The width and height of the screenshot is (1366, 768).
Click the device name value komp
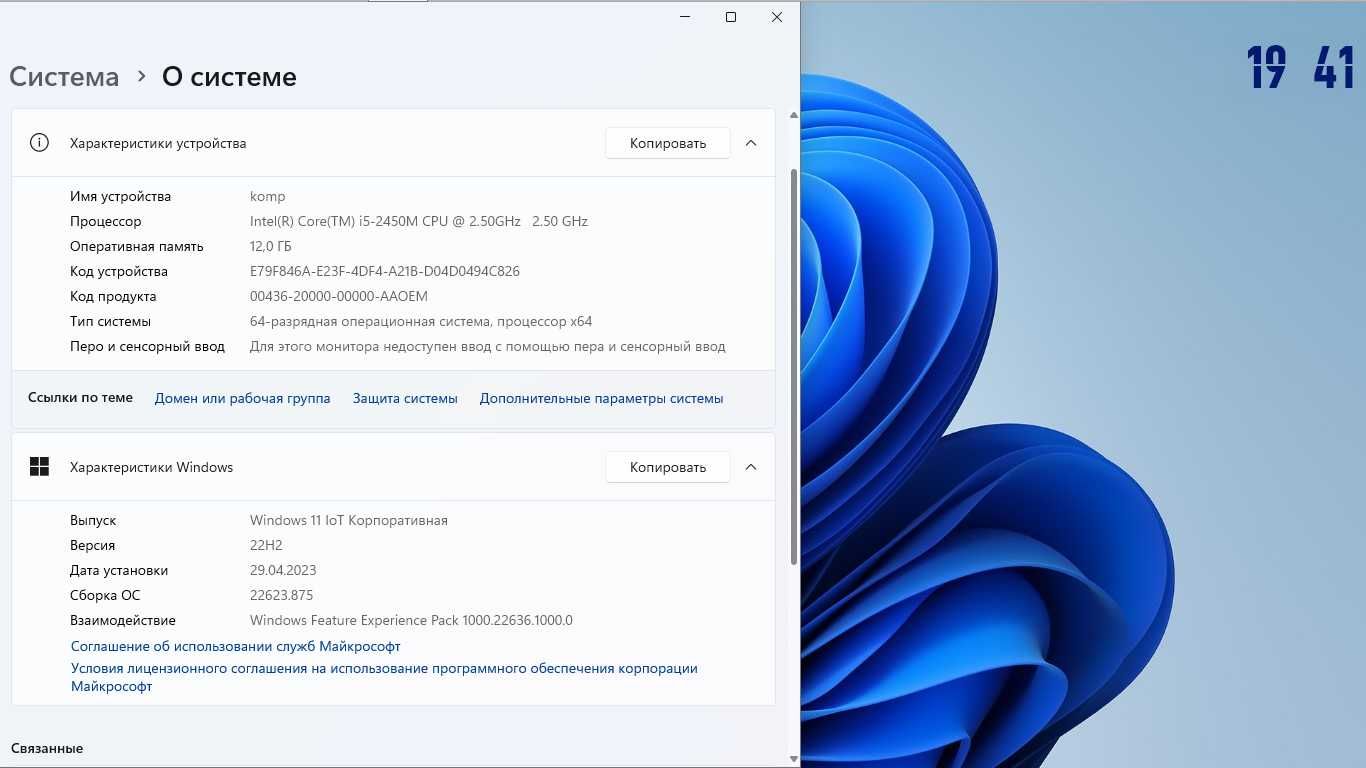(267, 196)
